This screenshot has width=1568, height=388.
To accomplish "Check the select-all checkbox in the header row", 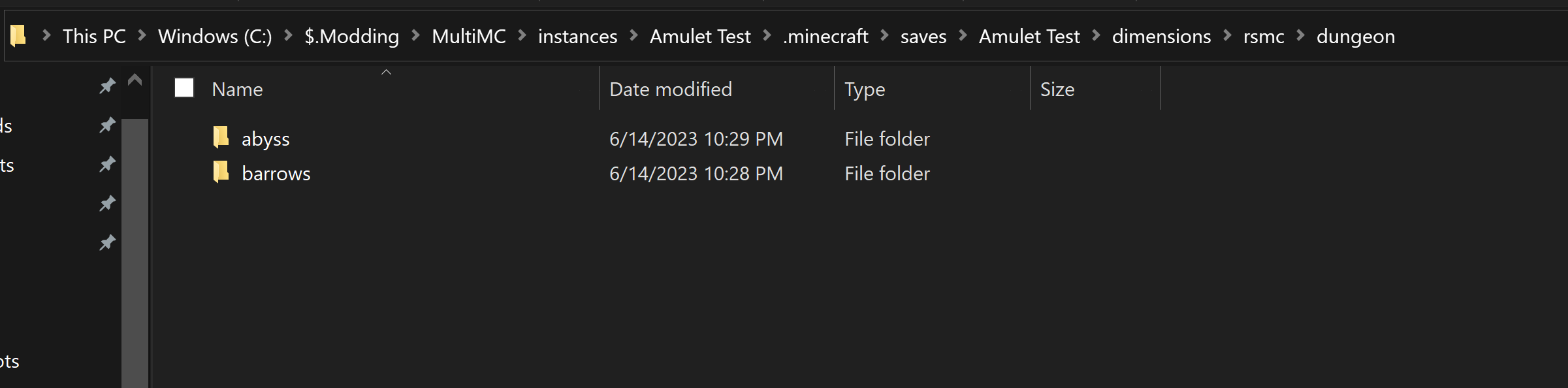I will (x=183, y=87).
